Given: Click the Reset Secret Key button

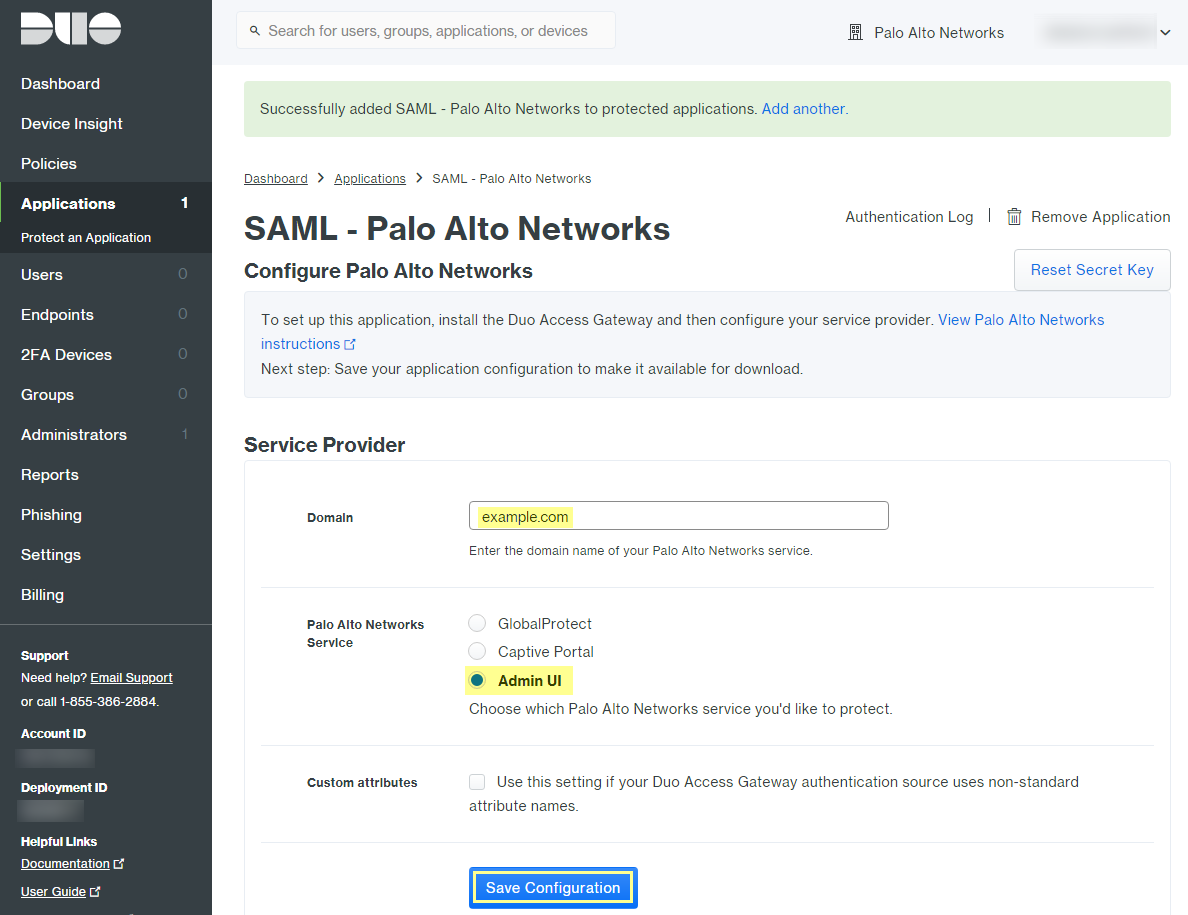Looking at the screenshot, I should tap(1092, 270).
